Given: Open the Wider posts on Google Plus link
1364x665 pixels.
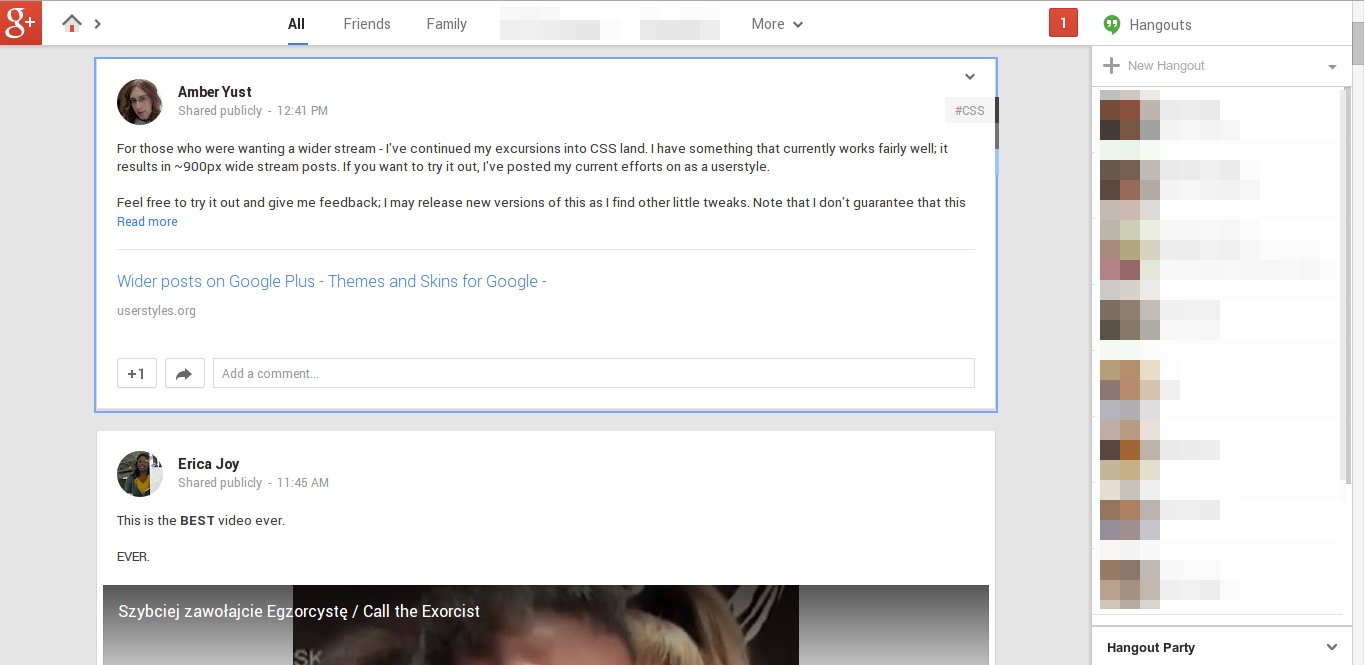Looking at the screenshot, I should tap(332, 281).
